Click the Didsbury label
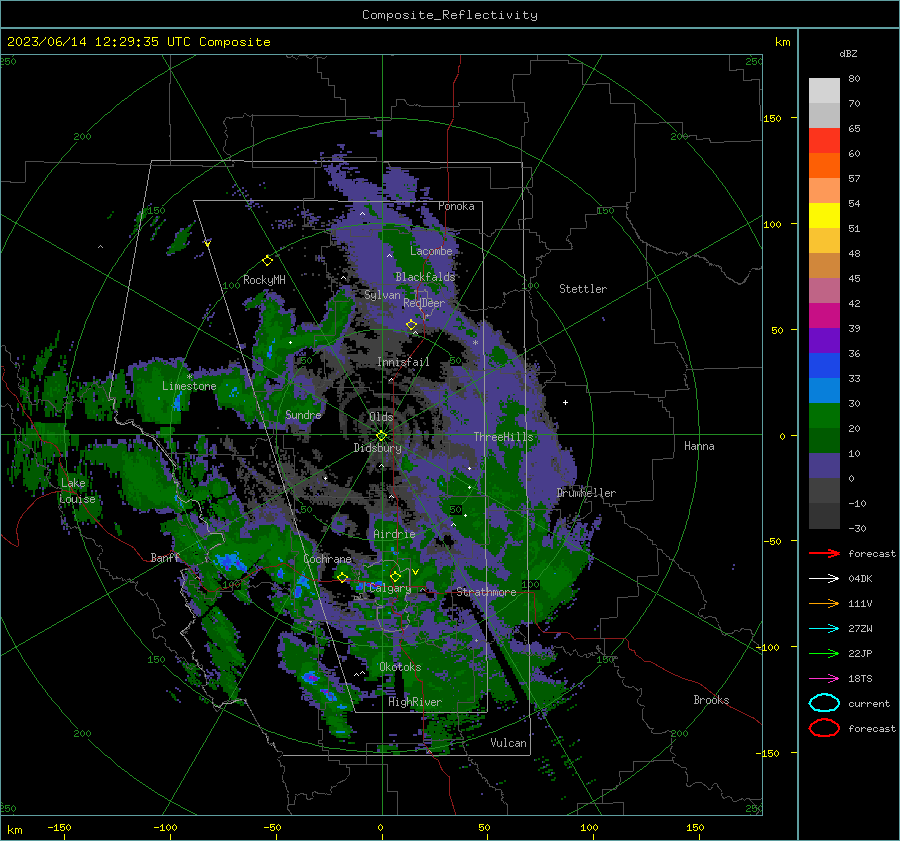This screenshot has width=900, height=841. click(377, 448)
